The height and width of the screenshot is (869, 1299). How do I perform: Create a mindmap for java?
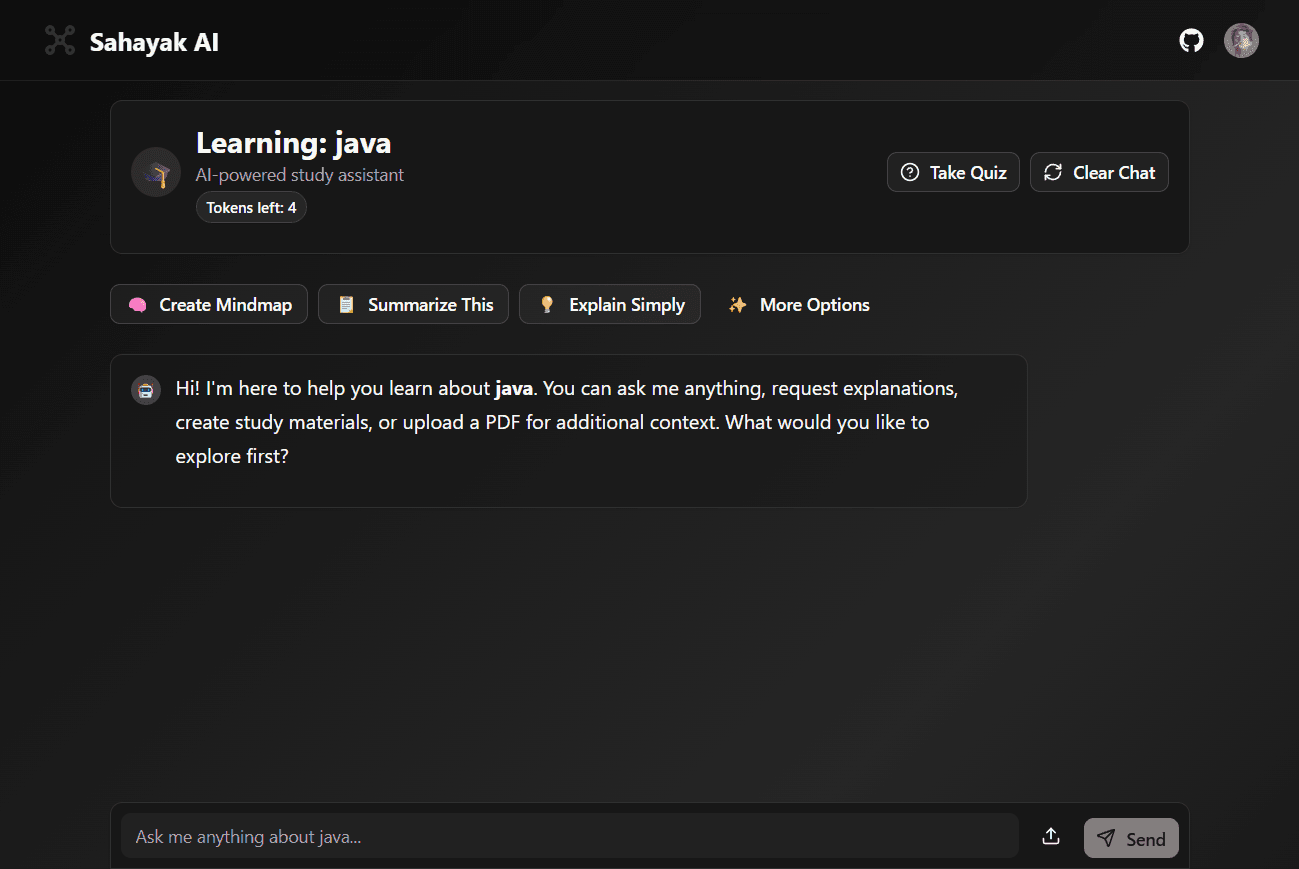point(209,304)
